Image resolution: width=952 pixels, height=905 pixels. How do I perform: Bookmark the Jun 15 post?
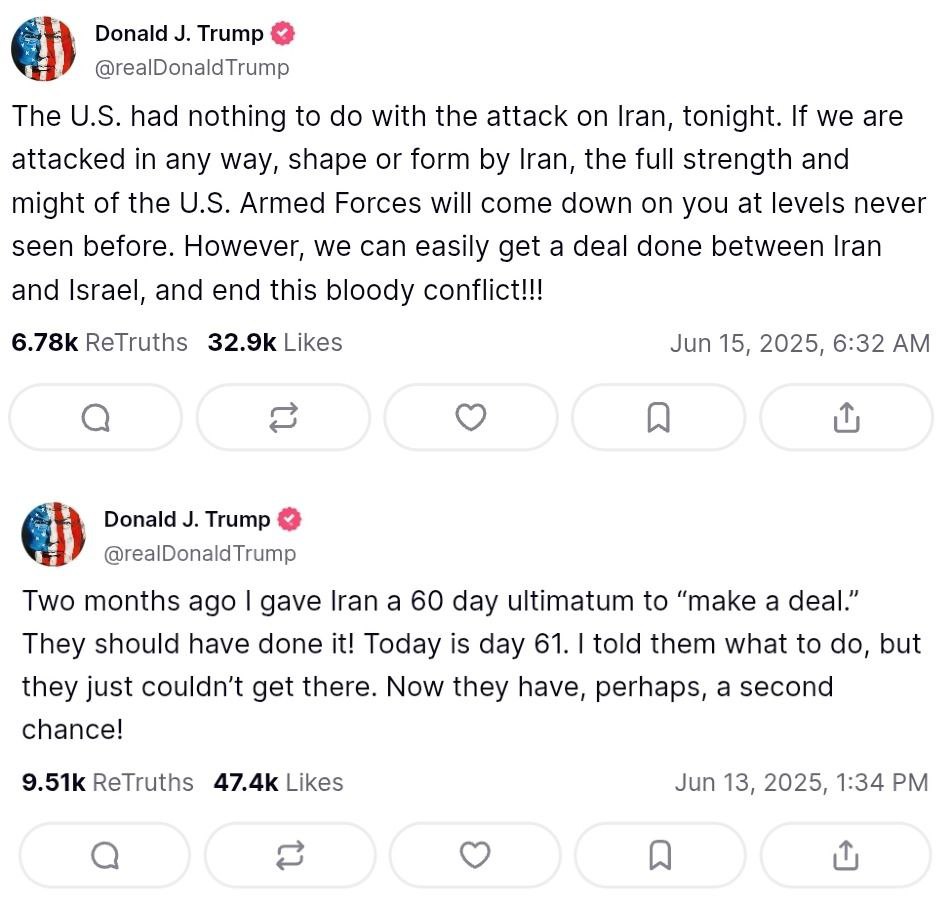[658, 418]
